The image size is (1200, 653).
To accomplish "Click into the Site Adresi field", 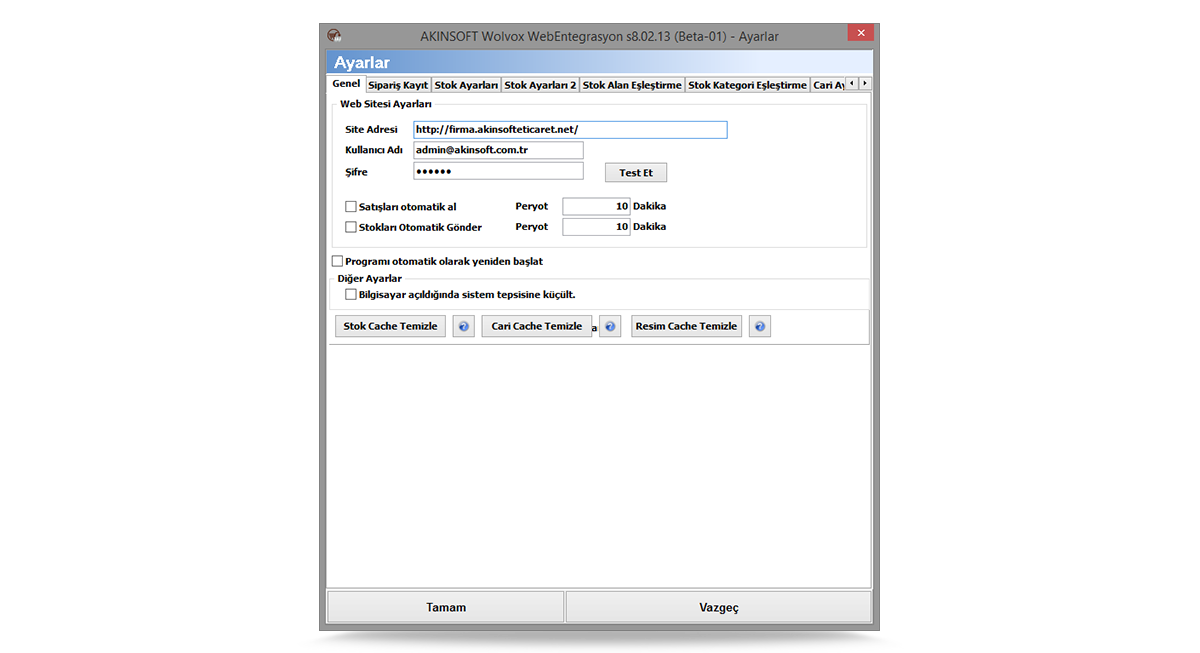I will coord(570,130).
